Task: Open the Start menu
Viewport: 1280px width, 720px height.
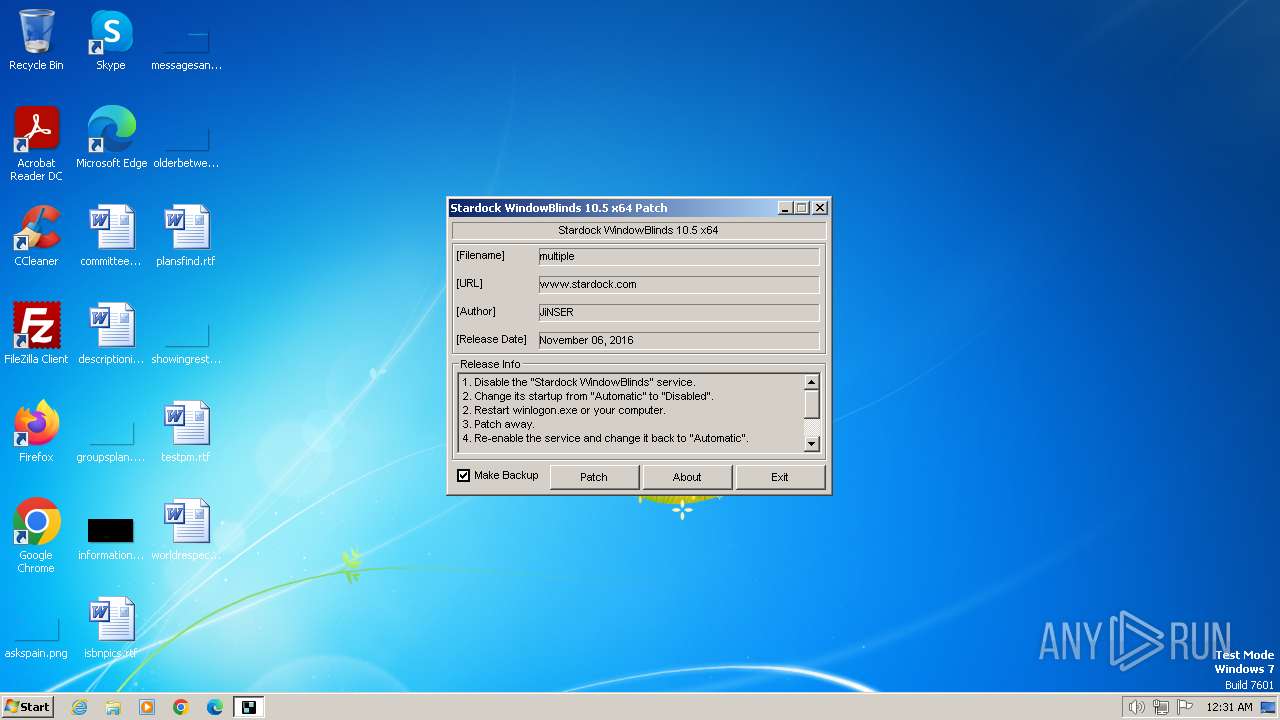Action: 27,707
